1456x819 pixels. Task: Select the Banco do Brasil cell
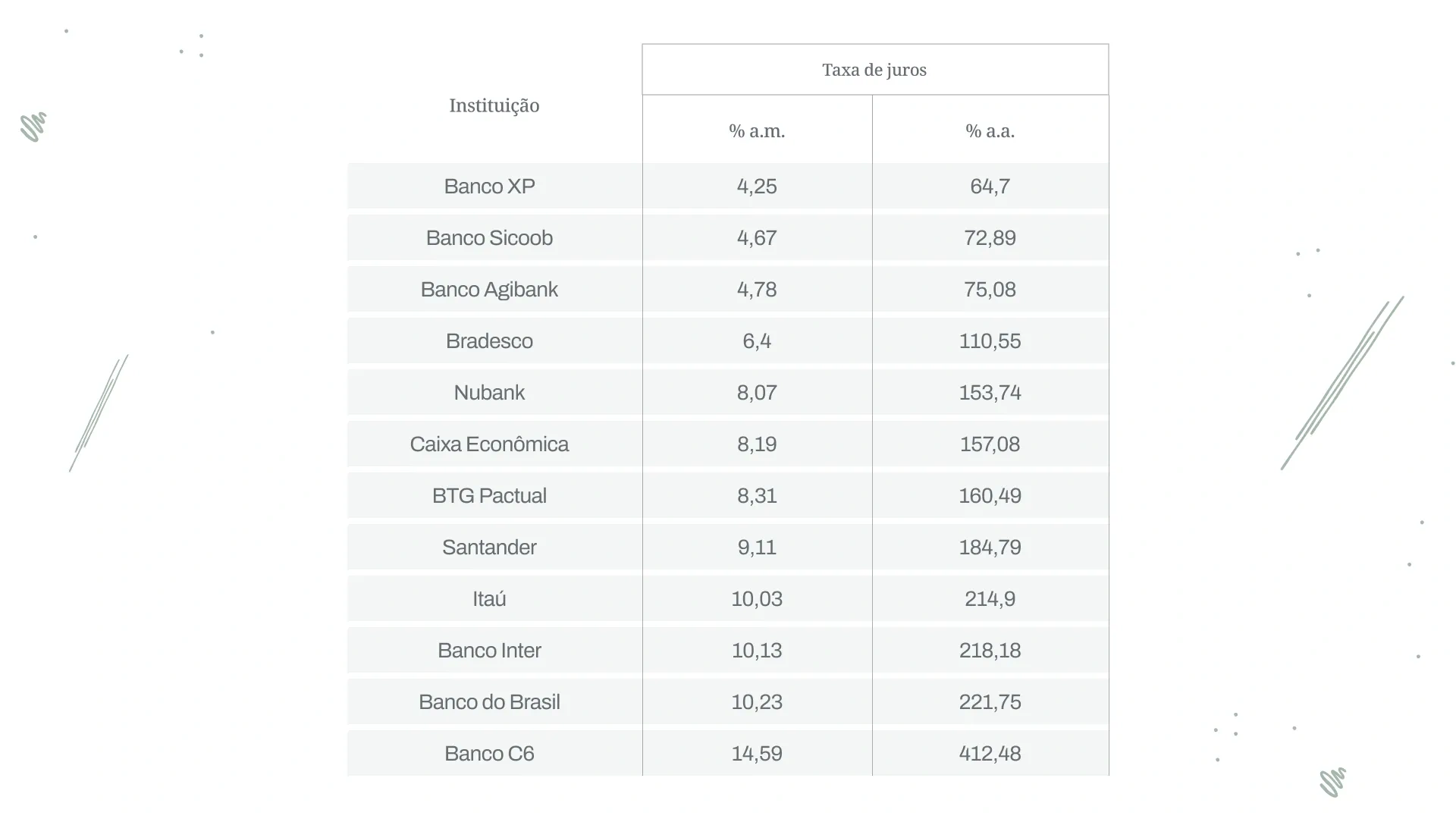coord(489,702)
